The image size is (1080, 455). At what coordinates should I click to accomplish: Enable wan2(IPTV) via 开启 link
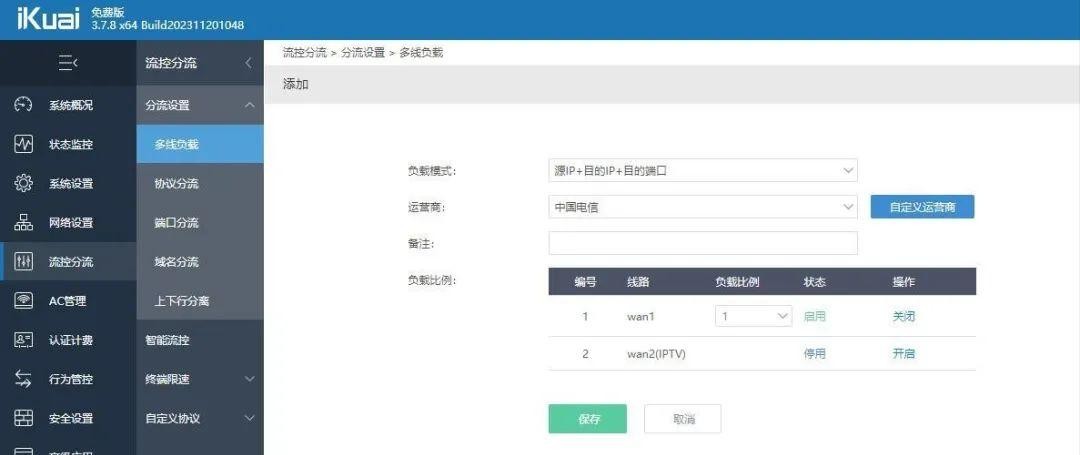tap(903, 354)
